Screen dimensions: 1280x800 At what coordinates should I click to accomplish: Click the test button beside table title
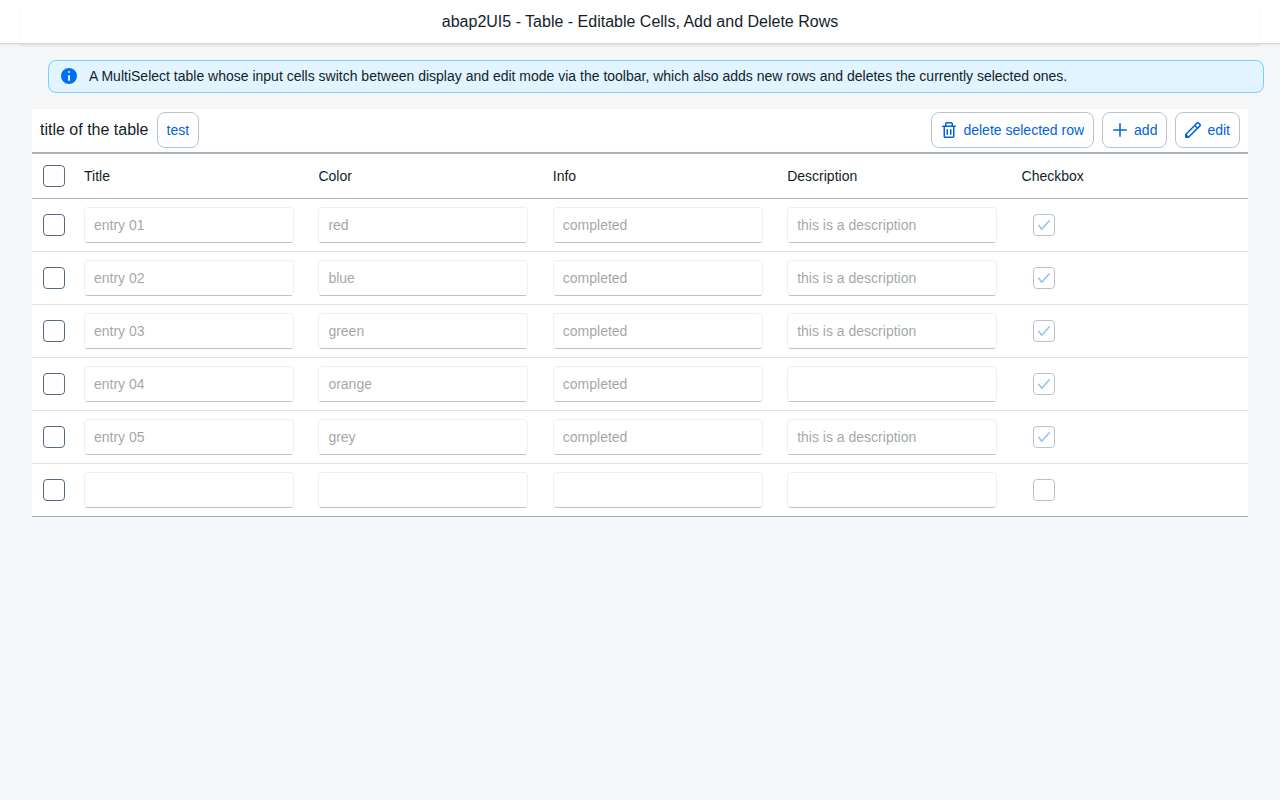178,130
